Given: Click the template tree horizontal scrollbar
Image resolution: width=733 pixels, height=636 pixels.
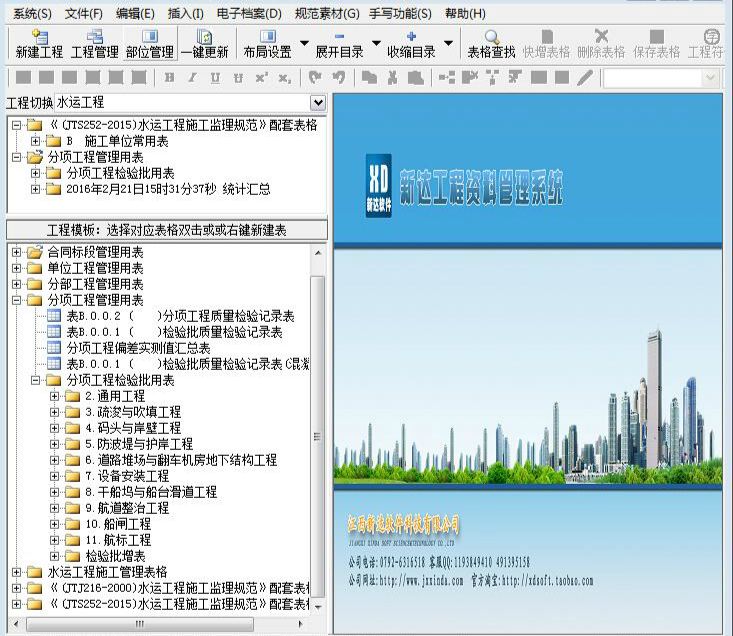Looking at the screenshot, I should (150, 624).
